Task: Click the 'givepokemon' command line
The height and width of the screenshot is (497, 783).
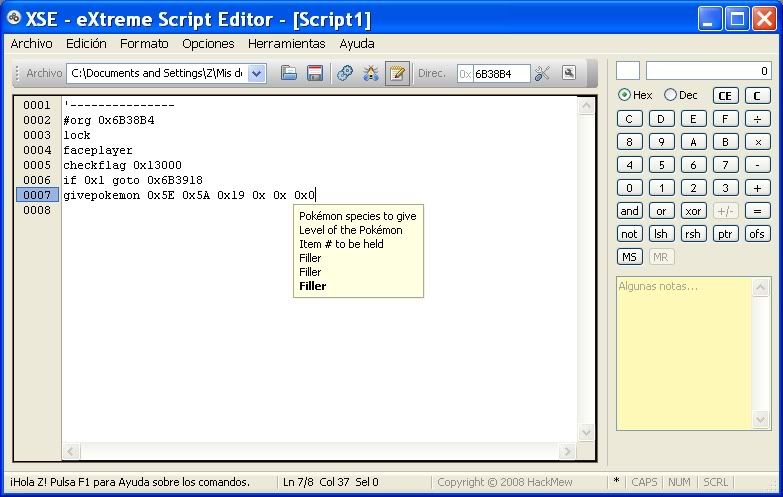Action: point(190,195)
